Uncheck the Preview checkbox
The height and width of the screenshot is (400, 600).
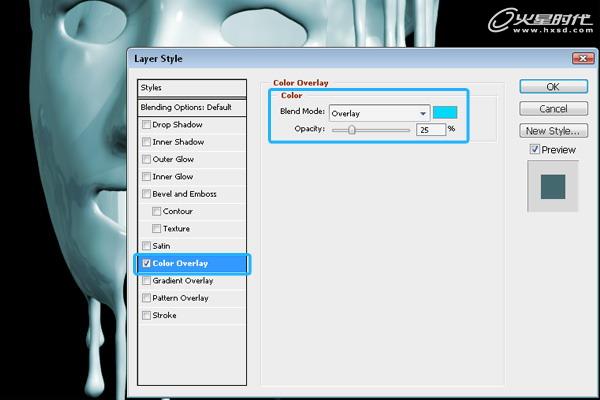535,150
